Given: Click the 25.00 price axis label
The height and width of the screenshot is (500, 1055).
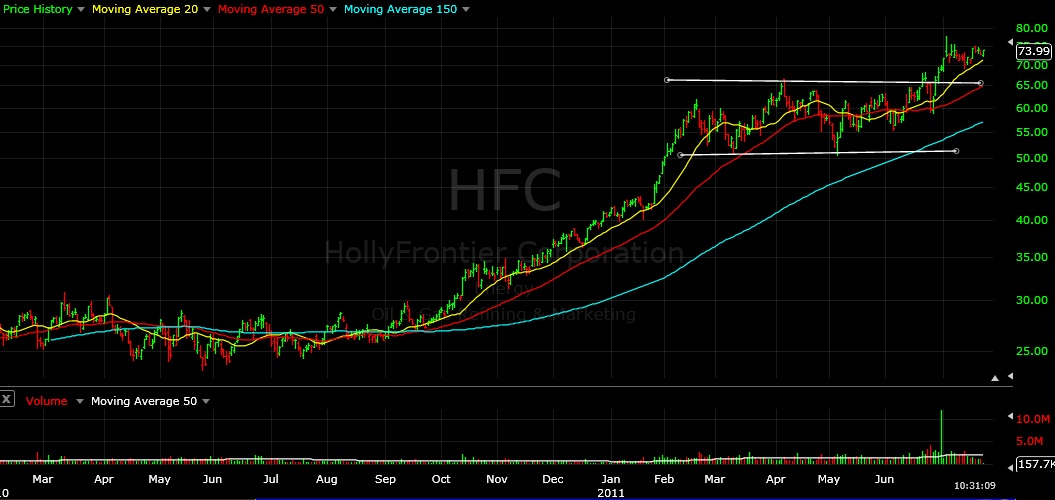Looking at the screenshot, I should click(x=1033, y=351).
